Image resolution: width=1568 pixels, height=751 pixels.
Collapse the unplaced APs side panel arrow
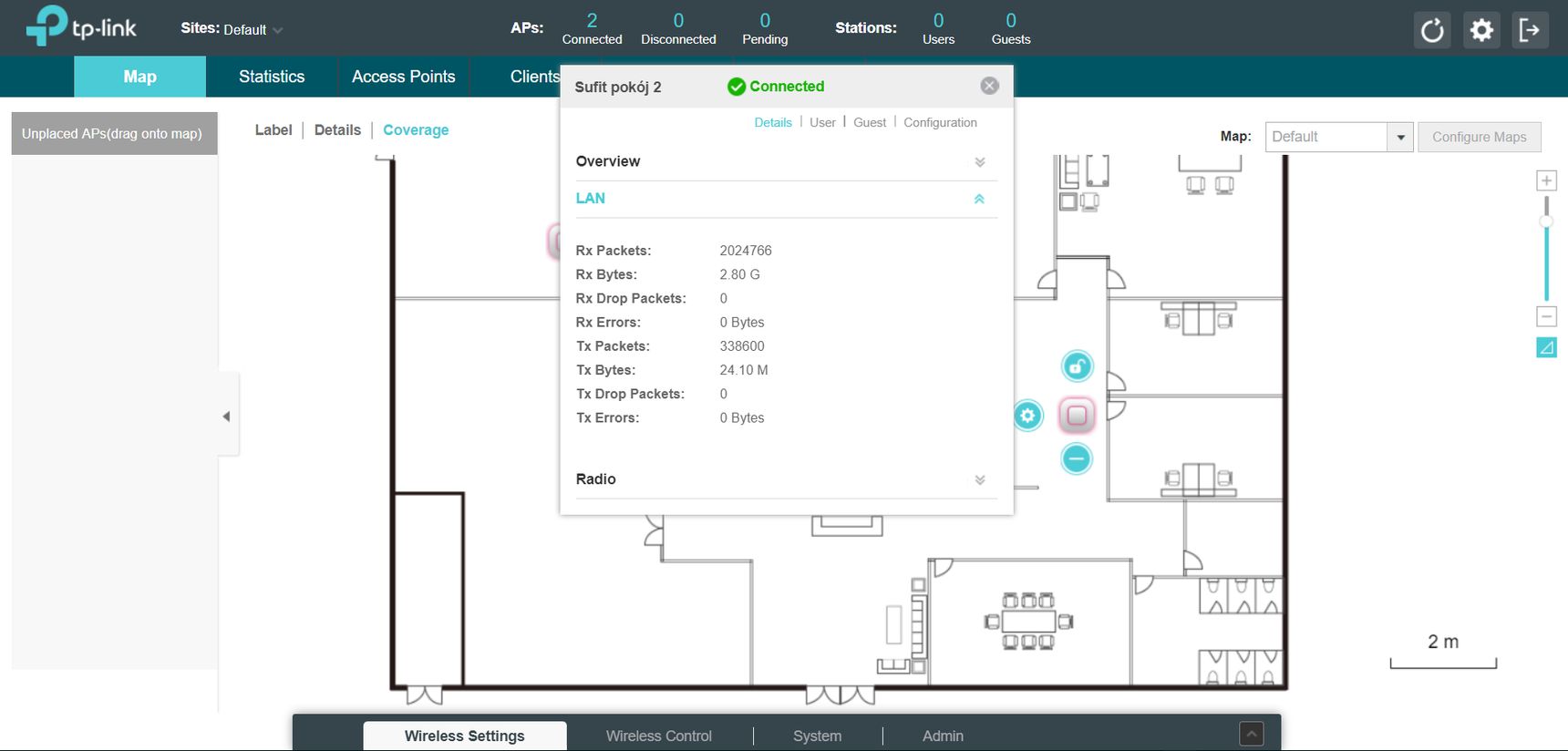pos(227,417)
